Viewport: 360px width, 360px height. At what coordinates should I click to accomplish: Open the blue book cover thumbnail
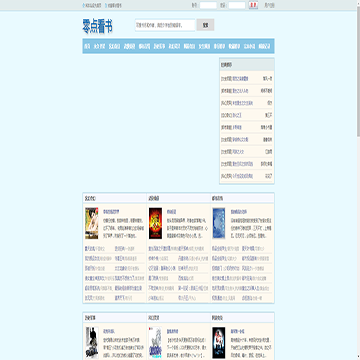point(219,223)
